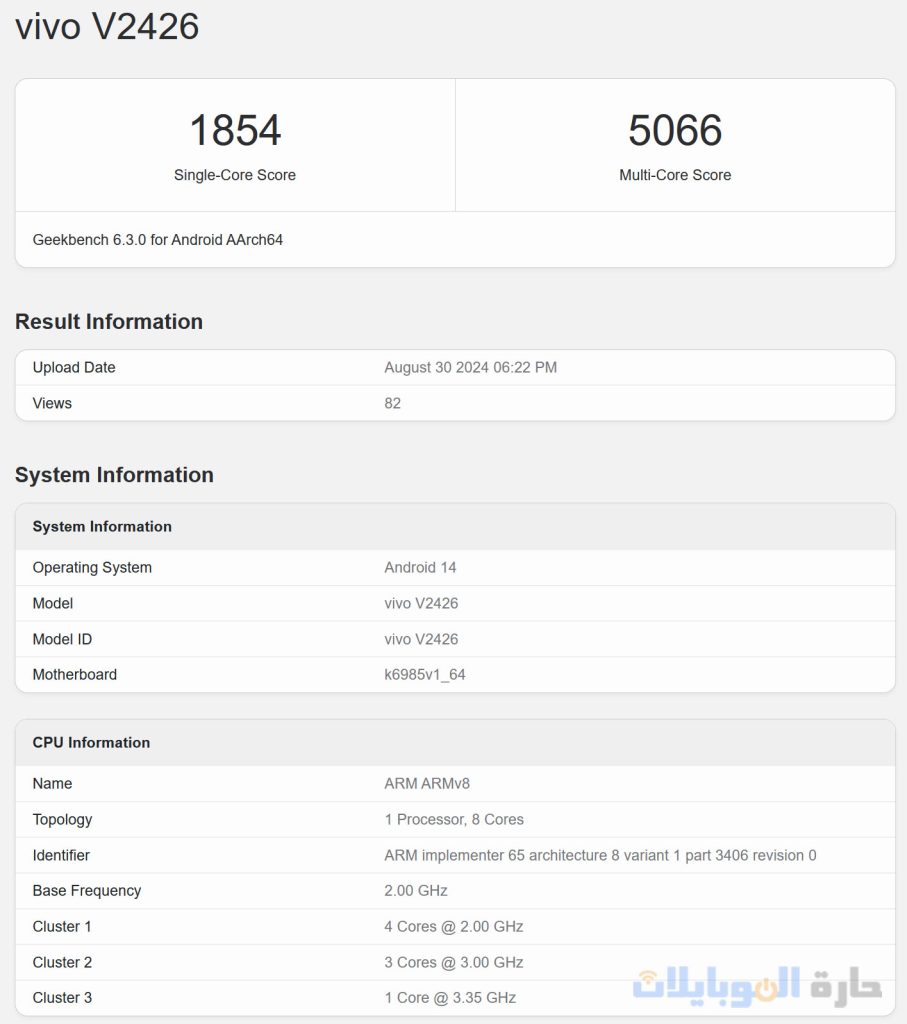
Task: Click the 5066 multi-core score value
Action: tap(675, 131)
